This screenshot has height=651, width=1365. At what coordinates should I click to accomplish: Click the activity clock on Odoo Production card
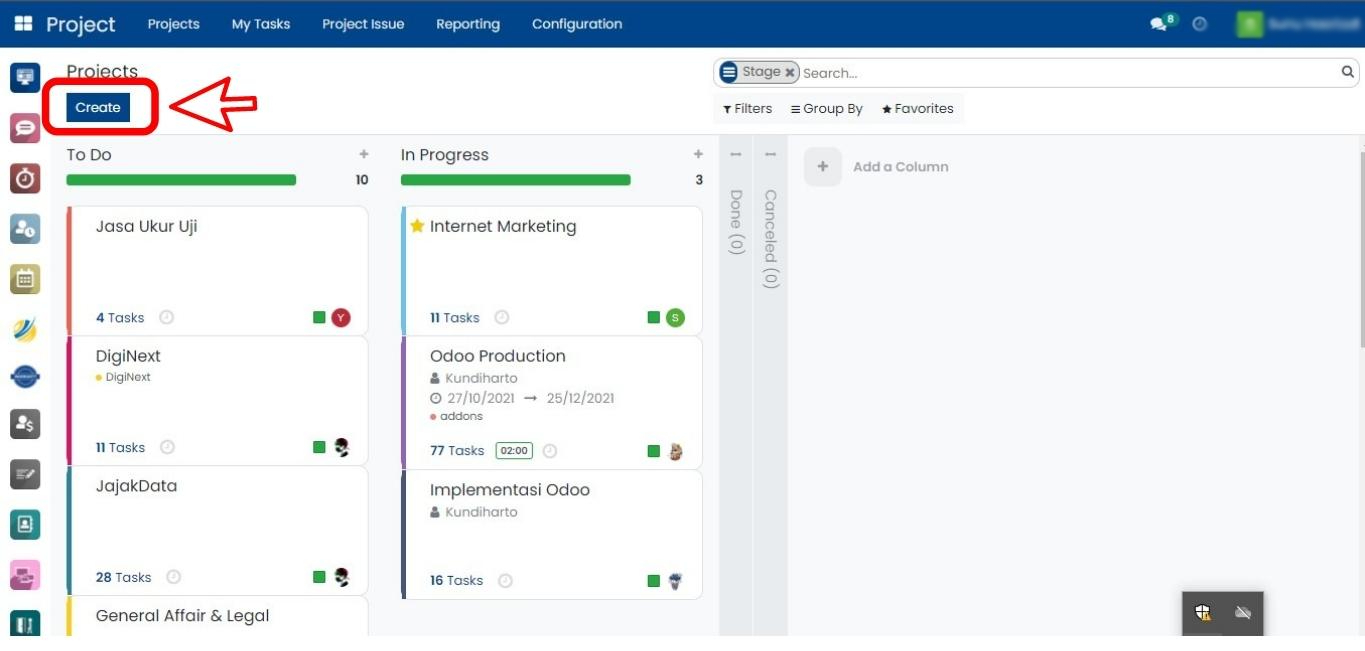(x=550, y=451)
